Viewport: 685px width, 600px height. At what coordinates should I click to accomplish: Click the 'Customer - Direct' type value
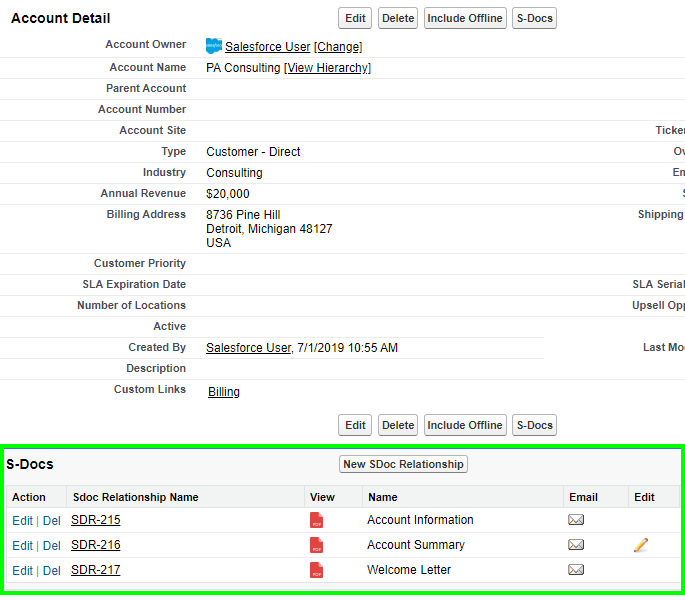click(x=253, y=152)
